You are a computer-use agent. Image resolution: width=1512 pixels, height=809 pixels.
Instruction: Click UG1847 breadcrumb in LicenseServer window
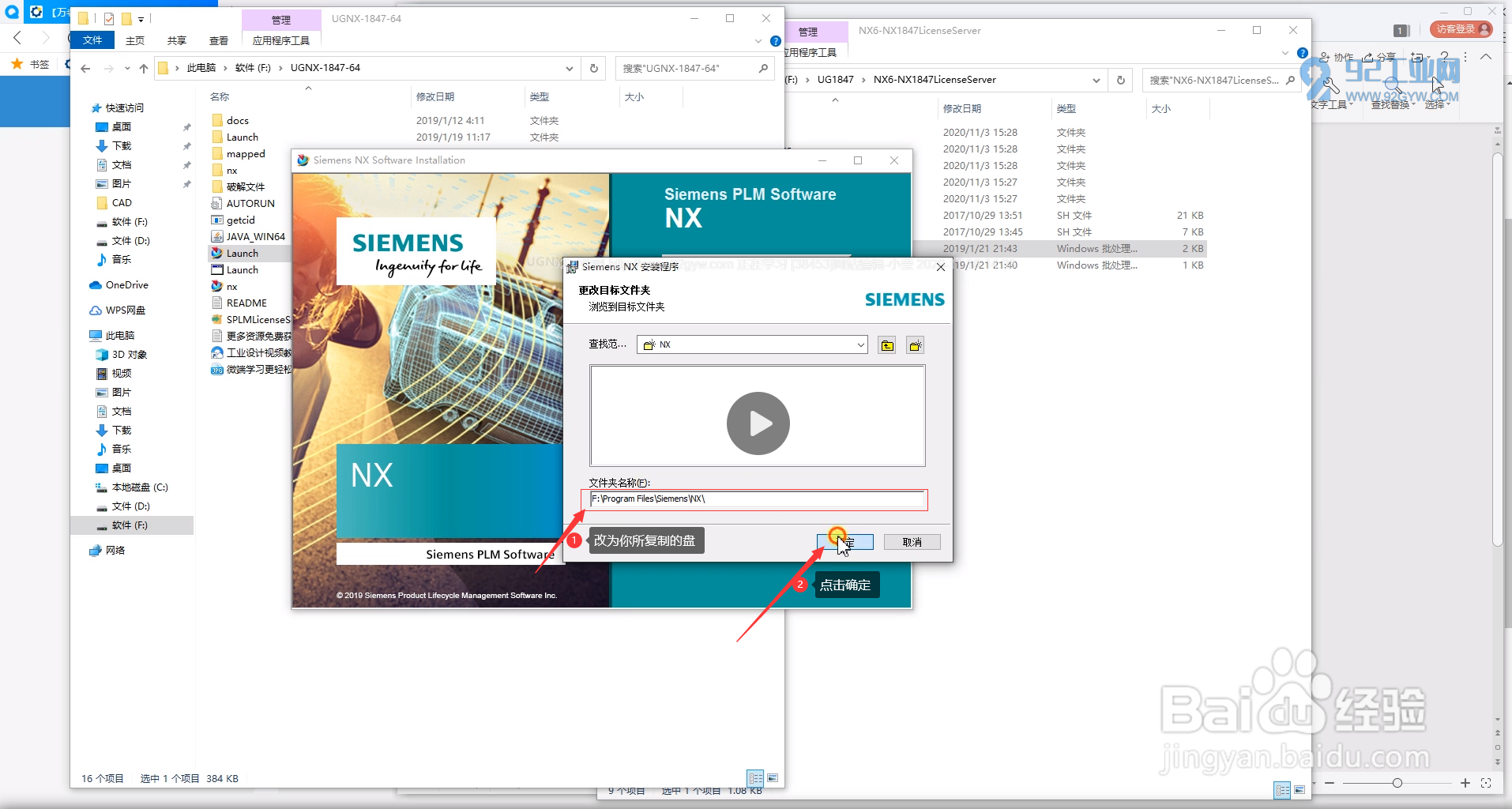835,80
